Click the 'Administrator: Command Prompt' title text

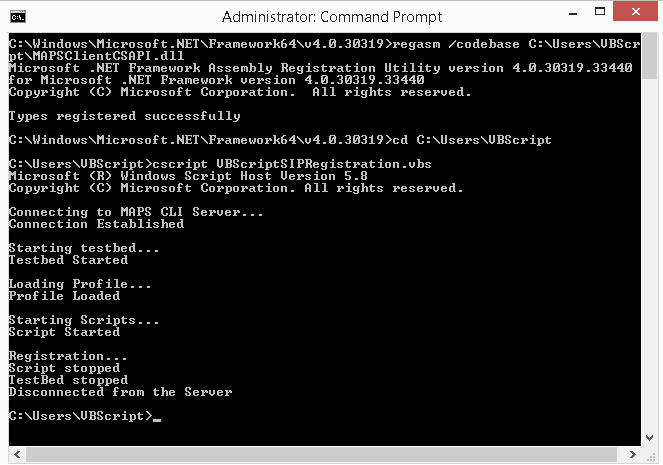pos(332,17)
